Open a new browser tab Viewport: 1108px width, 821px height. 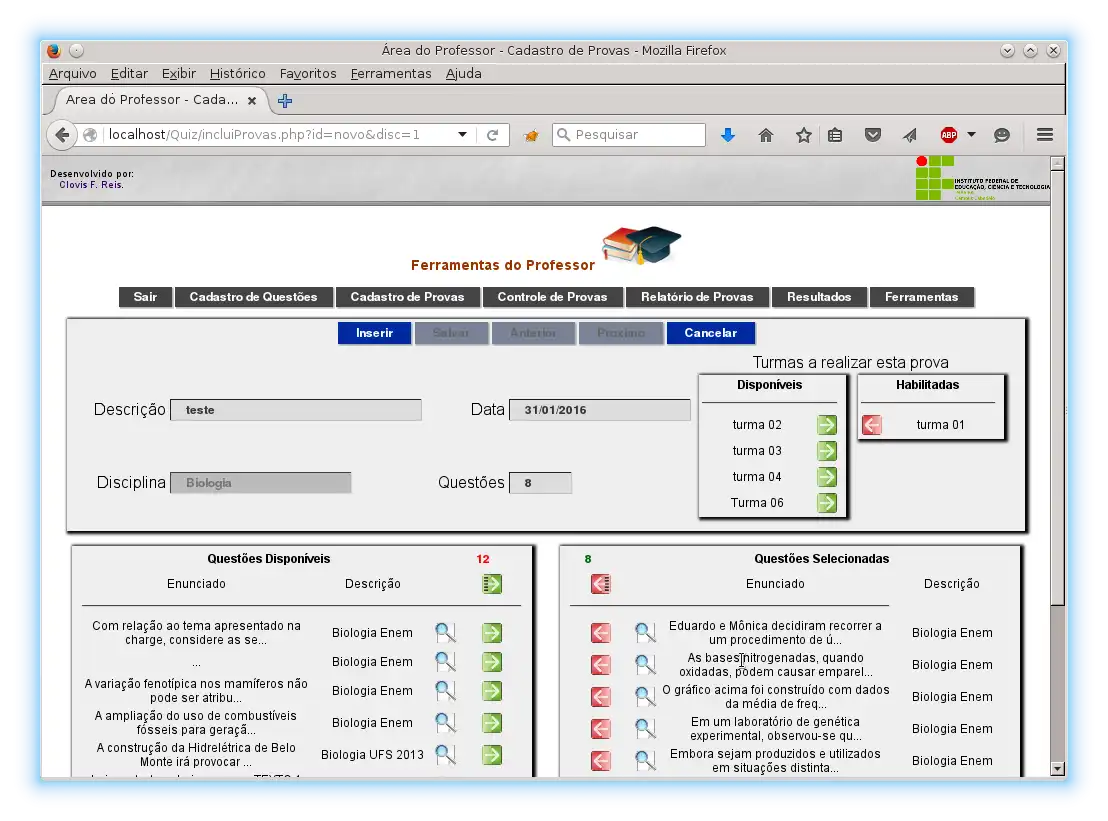coord(285,100)
